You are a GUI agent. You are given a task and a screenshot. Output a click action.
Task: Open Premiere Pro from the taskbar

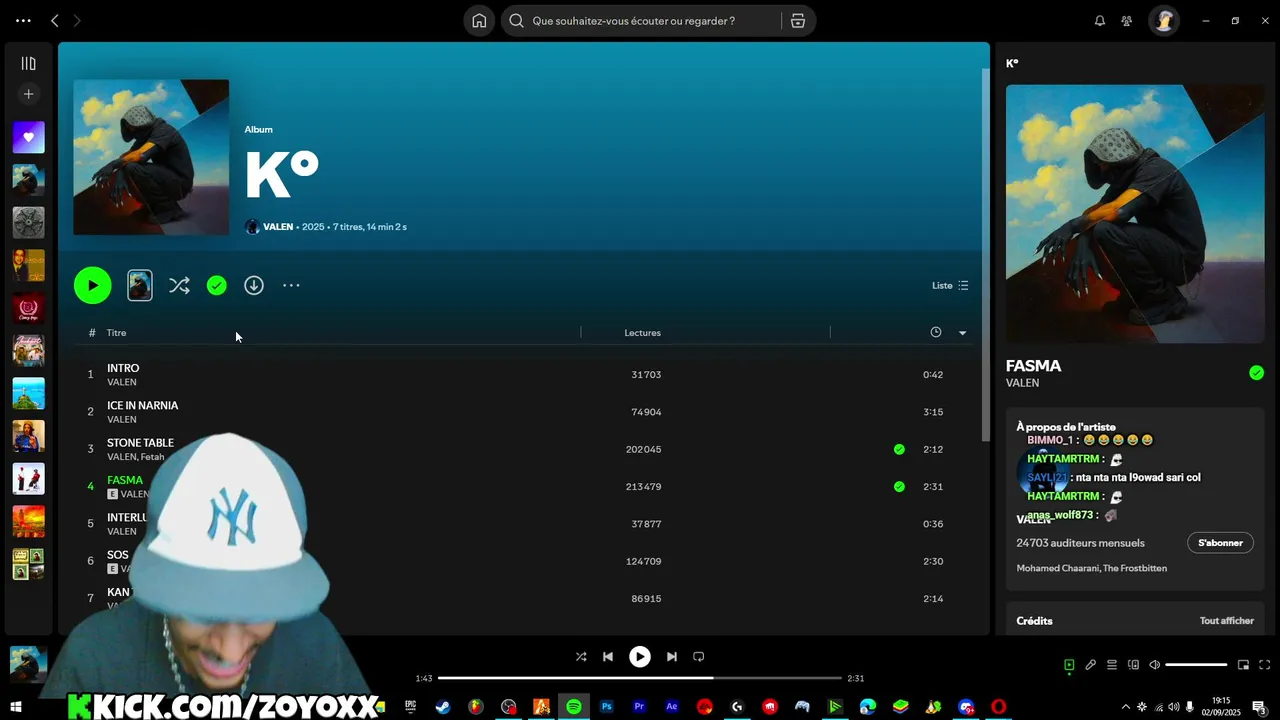[639, 707]
